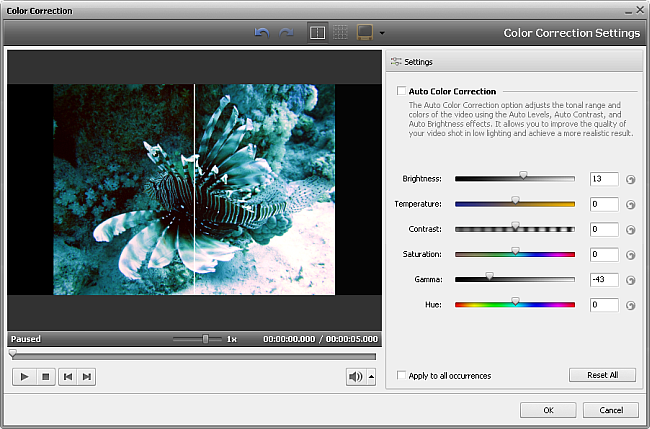Click the Undo arrow icon
This screenshot has width=650, height=429.
[262, 33]
